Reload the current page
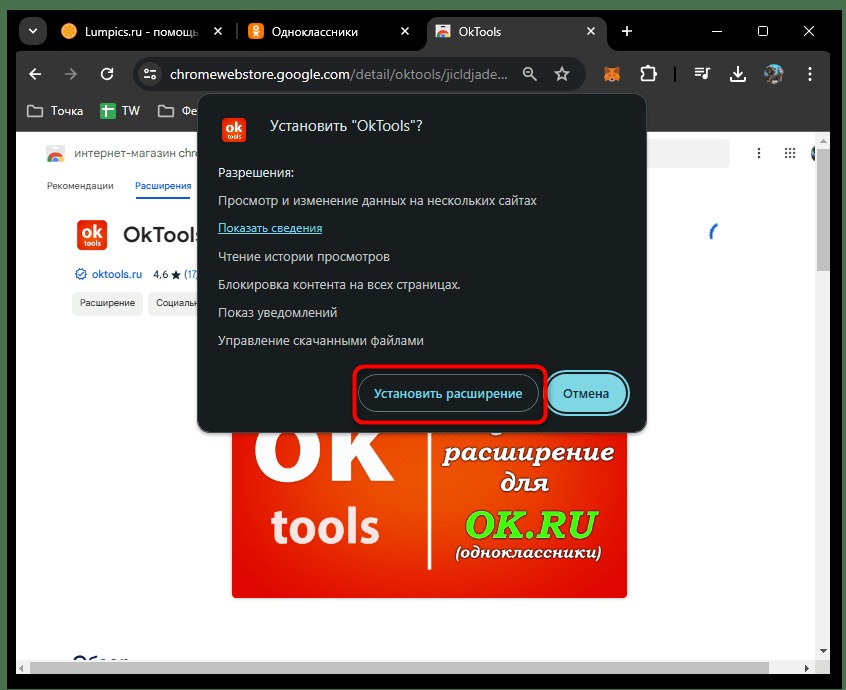This screenshot has height=690, width=846. tap(107, 74)
